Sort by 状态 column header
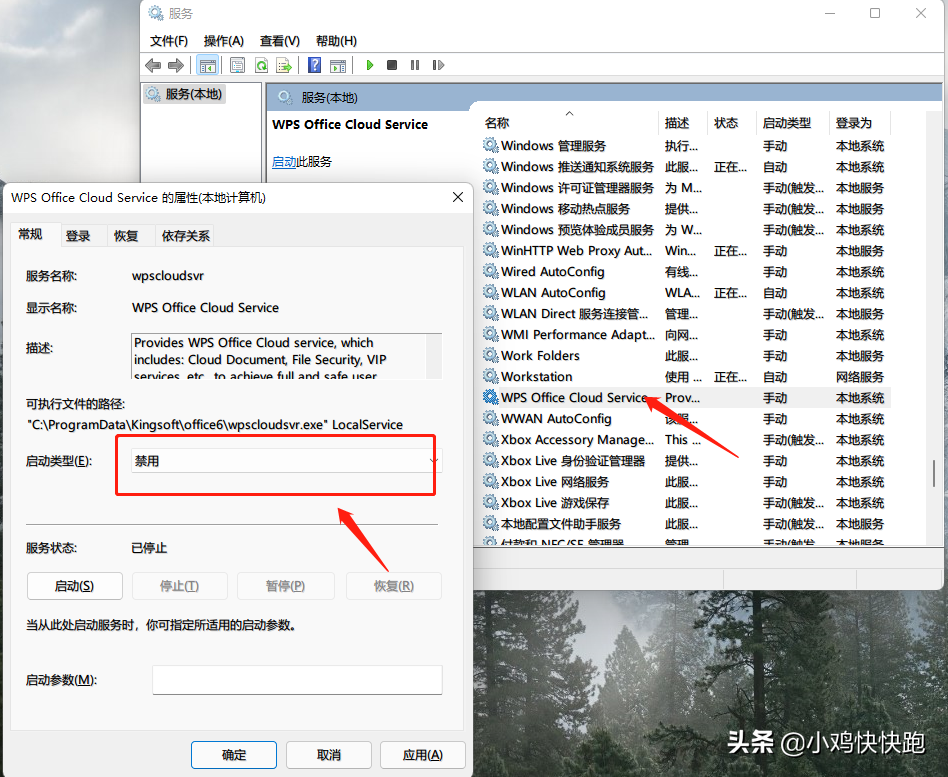This screenshot has width=948, height=777. point(731,123)
